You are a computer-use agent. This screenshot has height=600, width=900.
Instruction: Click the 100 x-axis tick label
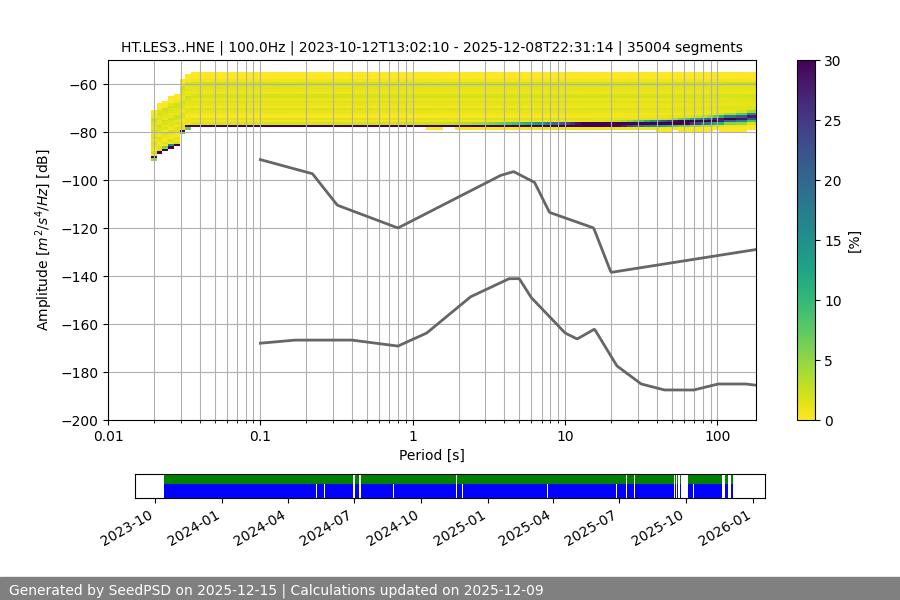[x=716, y=437]
